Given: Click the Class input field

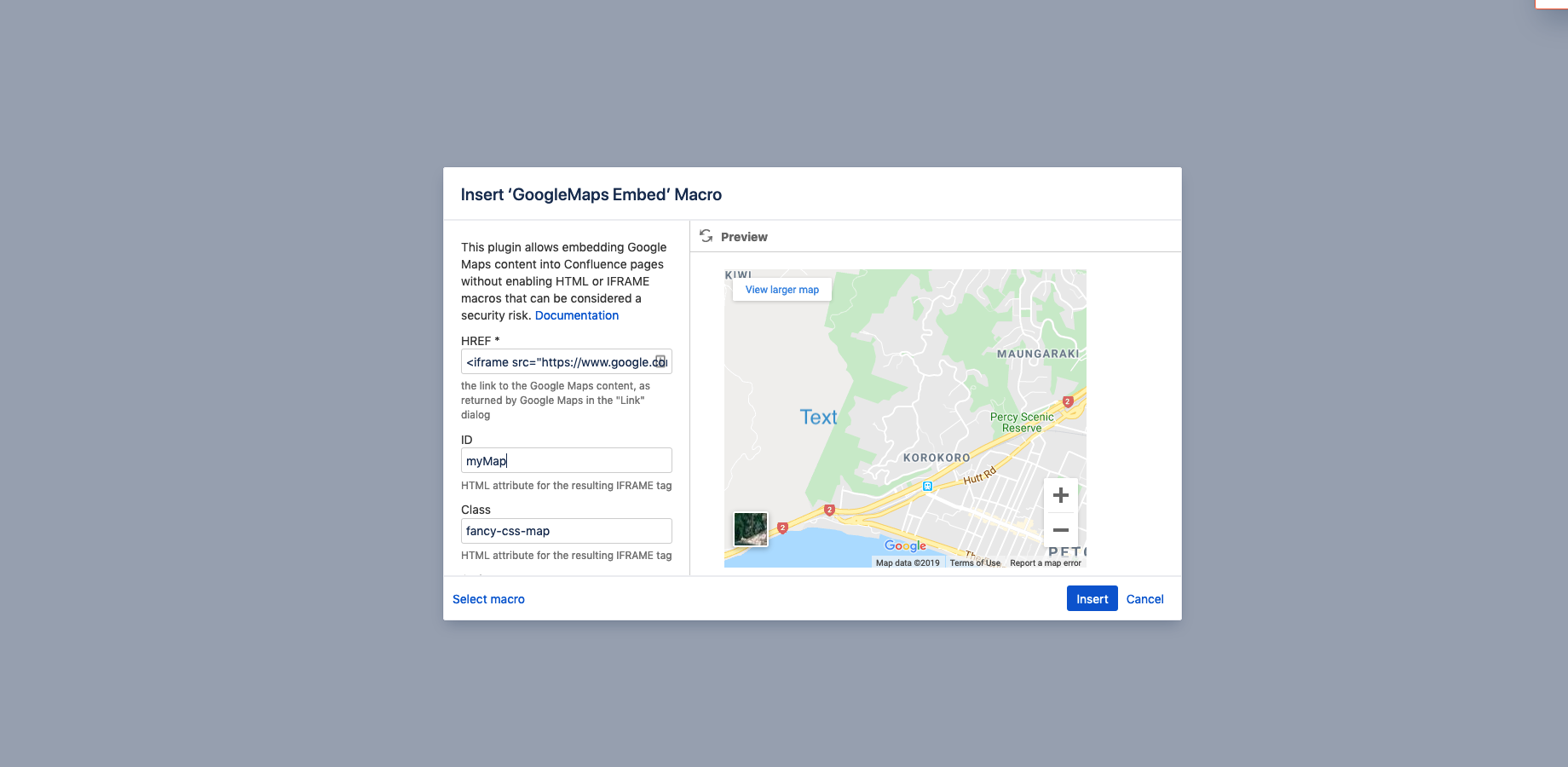Looking at the screenshot, I should point(567,531).
